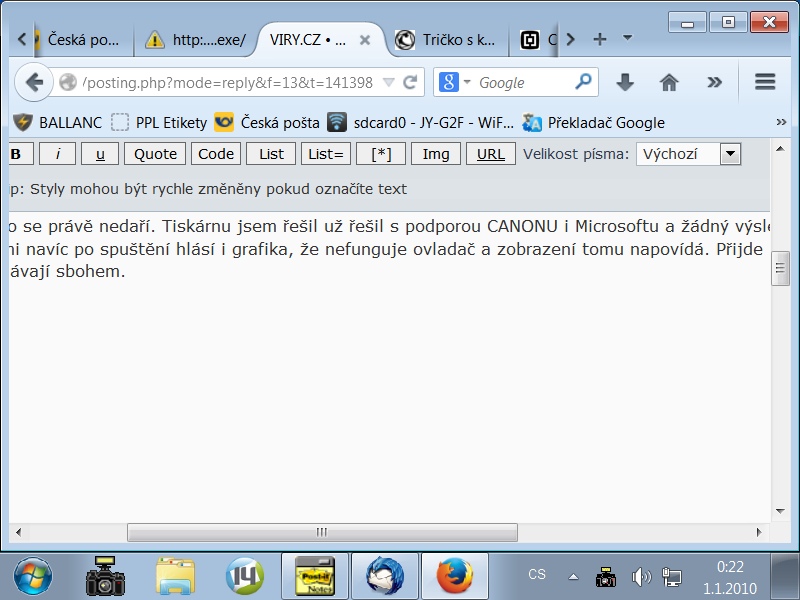The image size is (800, 600).
Task: Open Thunderbird from the taskbar
Action: [384, 576]
